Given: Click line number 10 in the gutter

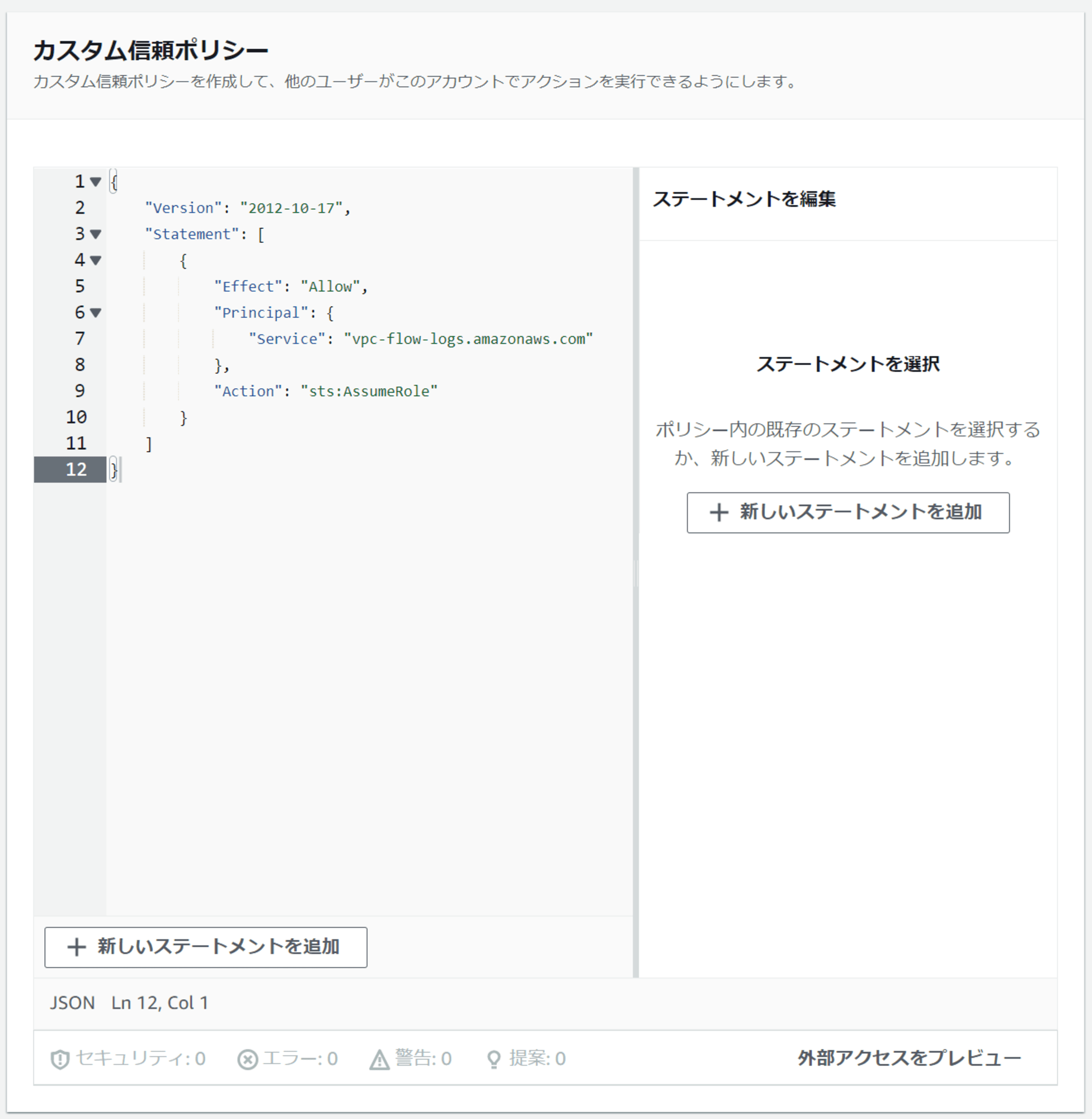Looking at the screenshot, I should (76, 417).
